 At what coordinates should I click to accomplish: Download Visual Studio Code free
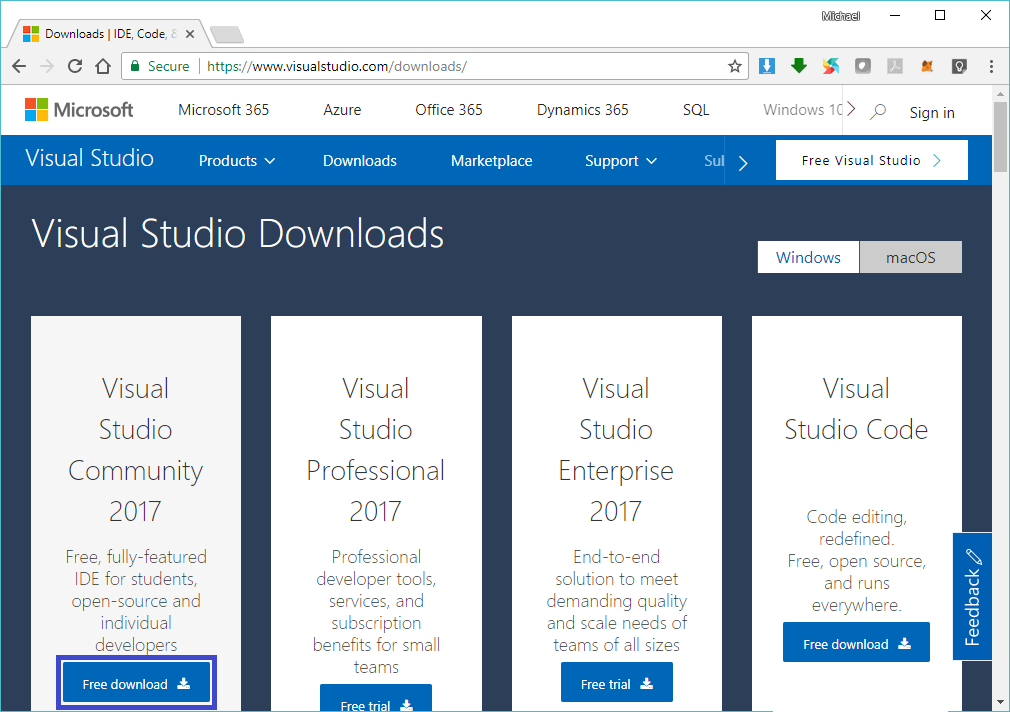coord(856,642)
